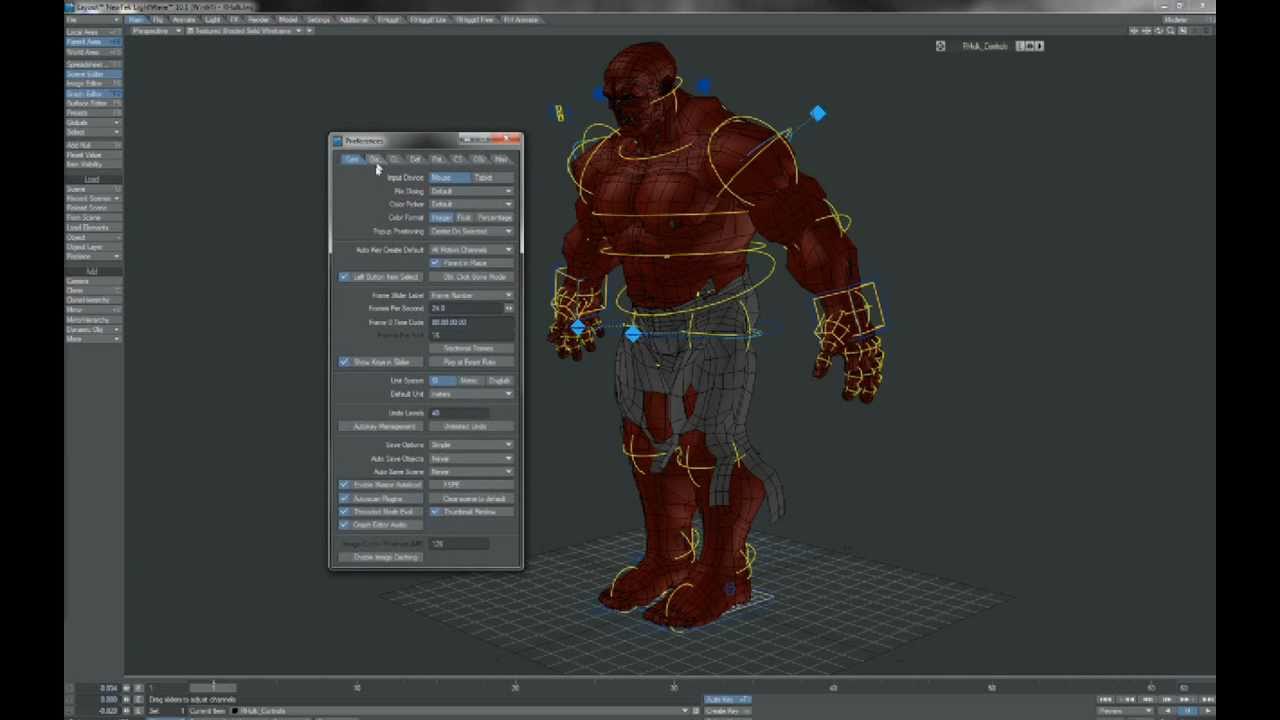This screenshot has height=720, width=1280.
Task: Expand the Save Options dropdown
Action: [x=471, y=445]
